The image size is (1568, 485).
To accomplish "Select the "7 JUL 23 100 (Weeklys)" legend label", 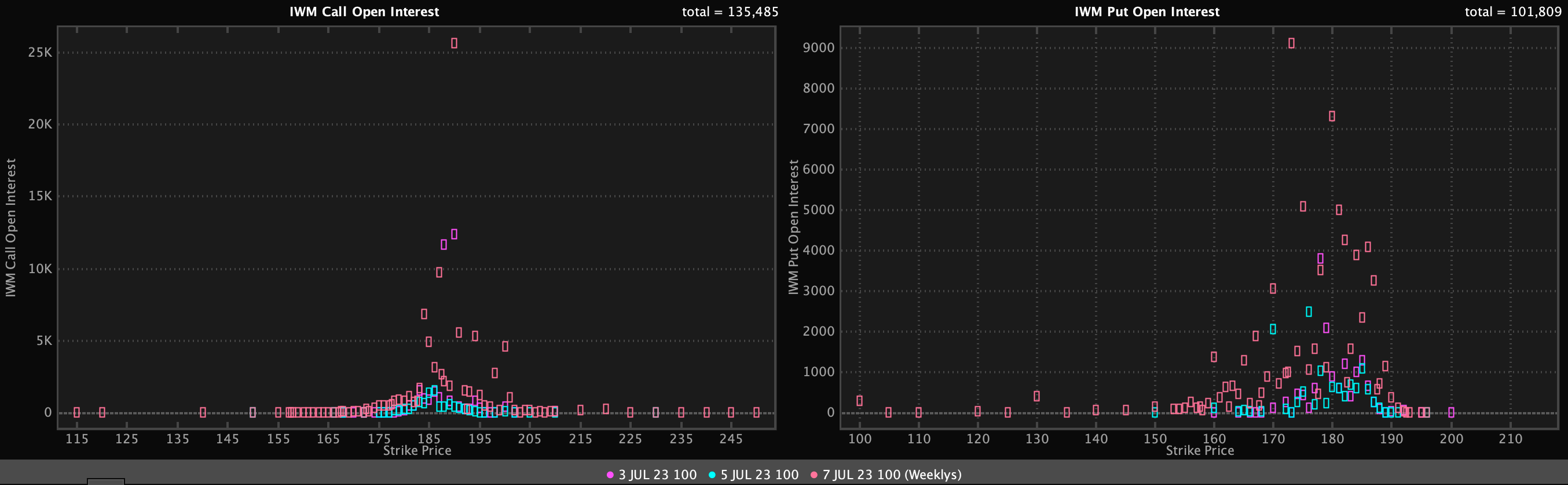I will coord(892,475).
